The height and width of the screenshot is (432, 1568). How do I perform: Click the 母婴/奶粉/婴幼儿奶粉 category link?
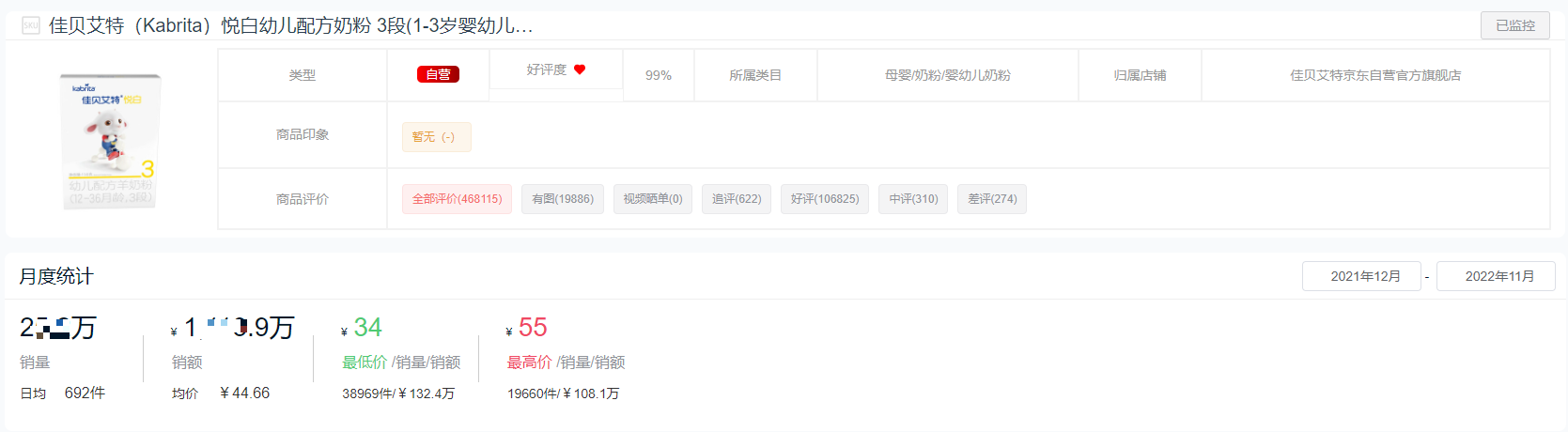[948, 75]
